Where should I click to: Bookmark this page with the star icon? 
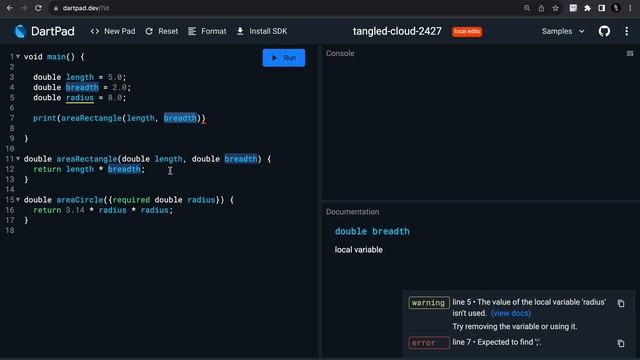click(555, 8)
